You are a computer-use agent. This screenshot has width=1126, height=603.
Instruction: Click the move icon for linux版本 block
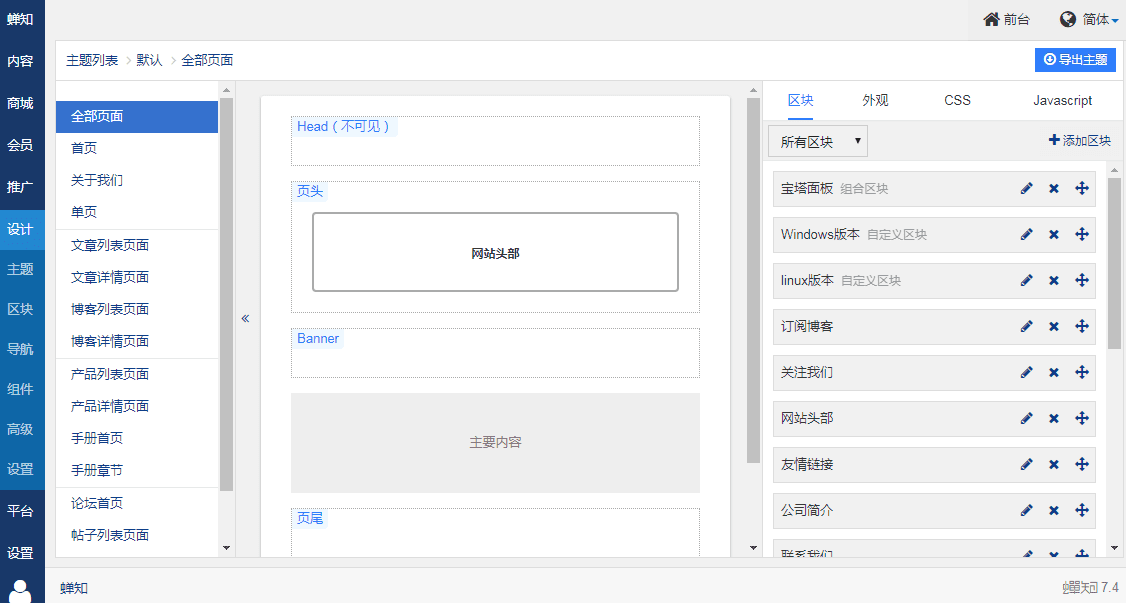tap(1081, 281)
